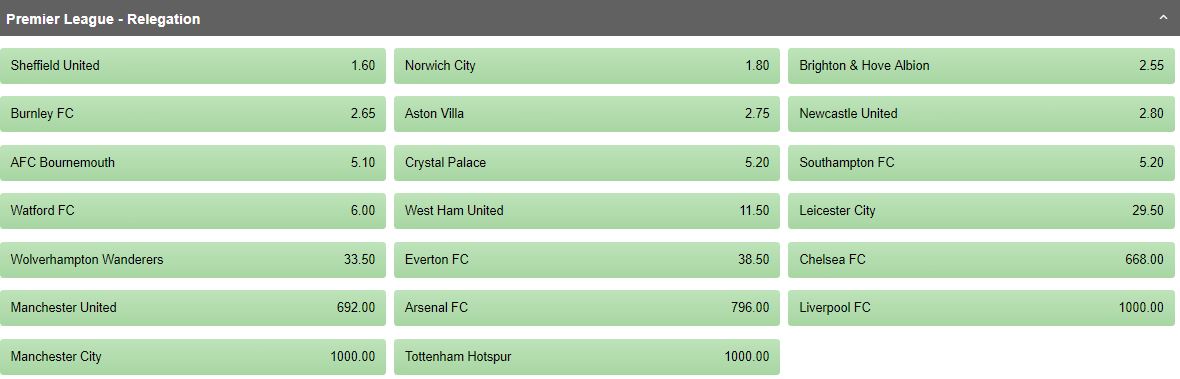1180x379 pixels.
Task: Choose West Ham United 11.50
Action: pyautogui.click(x=587, y=211)
